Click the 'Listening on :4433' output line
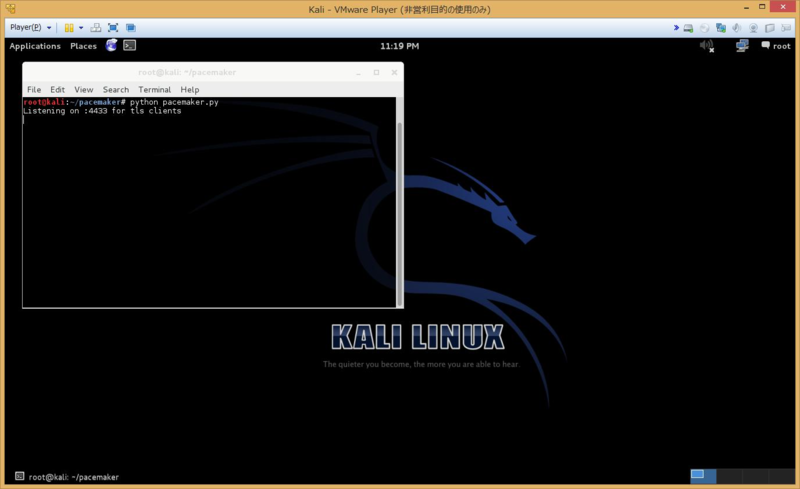The height and width of the screenshot is (489, 800). coord(102,111)
